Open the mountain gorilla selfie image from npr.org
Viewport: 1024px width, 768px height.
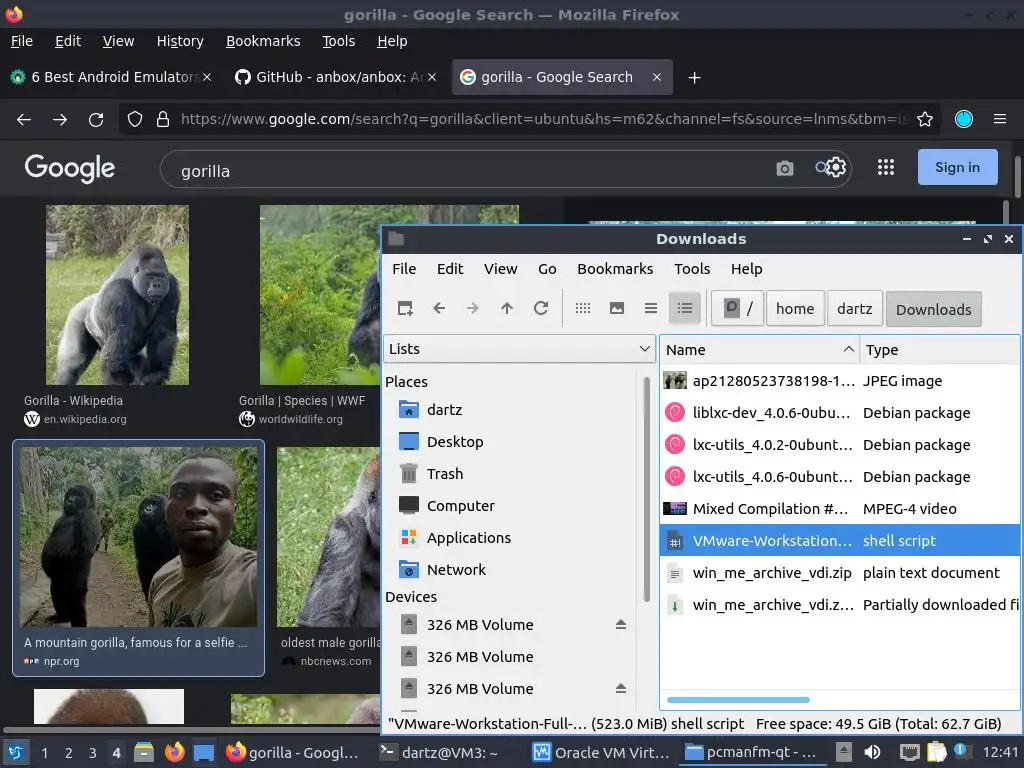coord(138,537)
